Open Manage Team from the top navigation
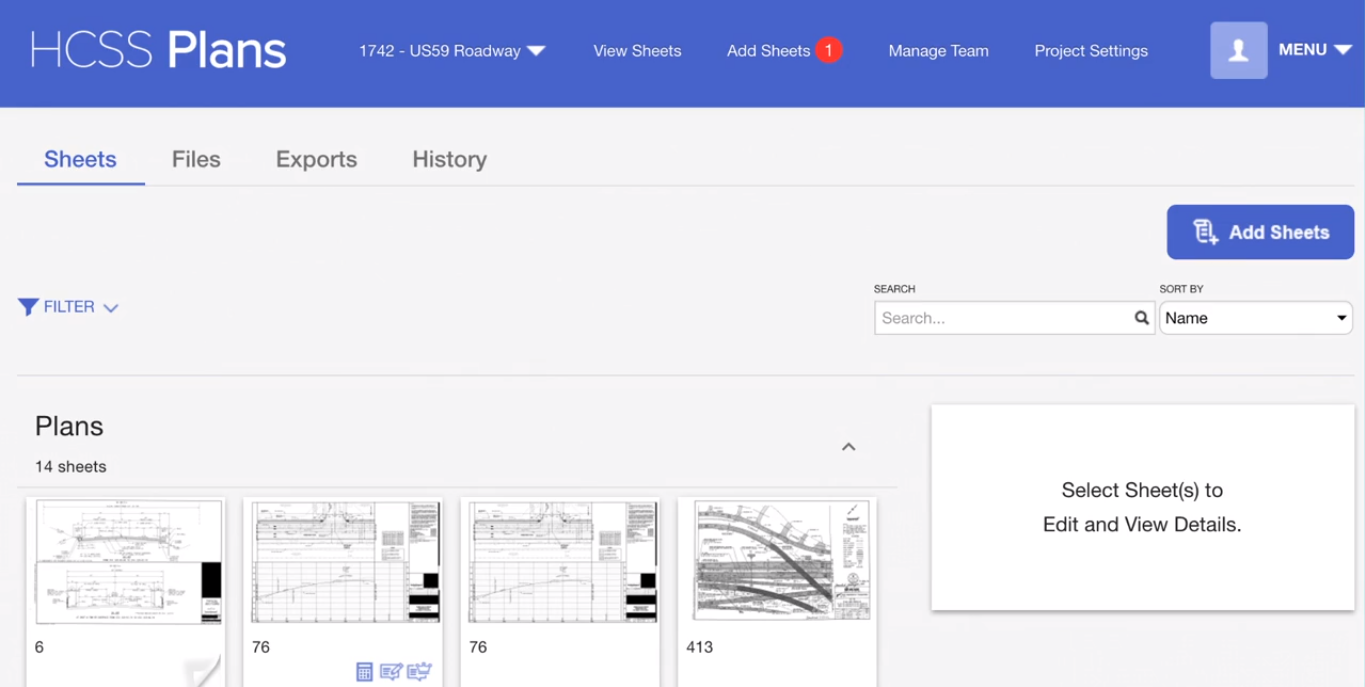The image size is (1365, 687). pyautogui.click(x=938, y=51)
